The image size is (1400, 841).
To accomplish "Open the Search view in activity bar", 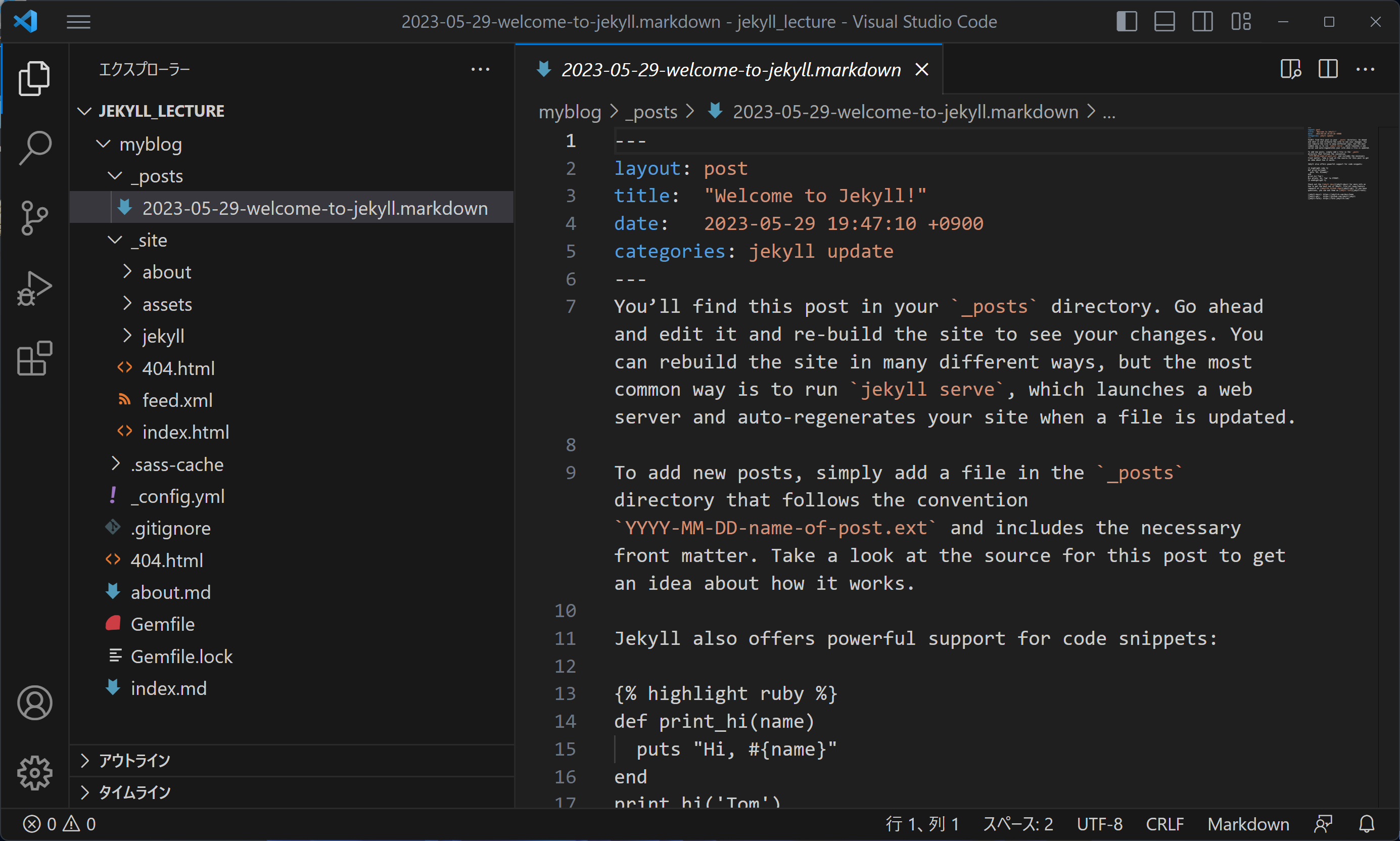I will click(x=34, y=149).
